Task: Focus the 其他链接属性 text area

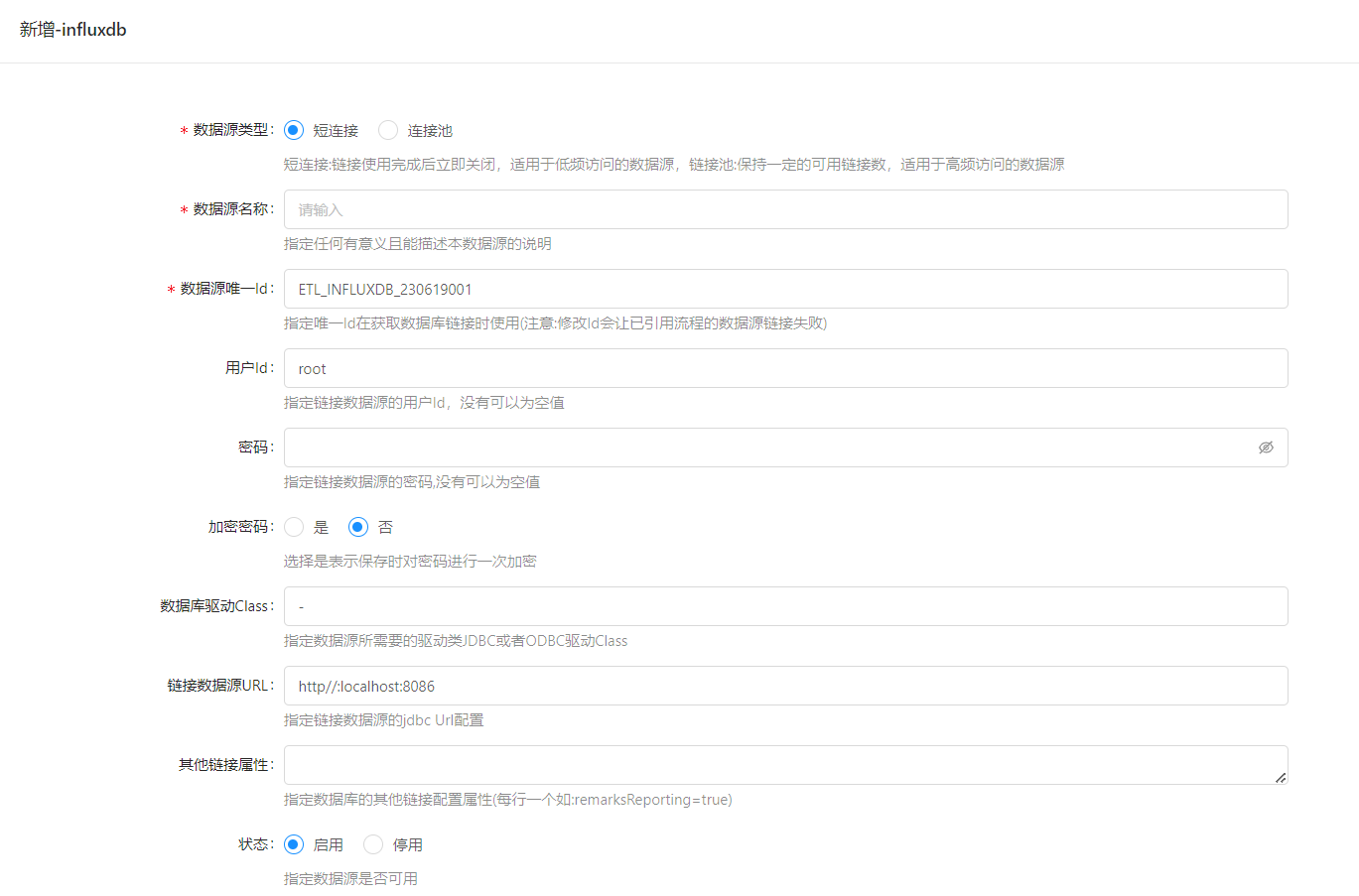Action: [x=774, y=765]
